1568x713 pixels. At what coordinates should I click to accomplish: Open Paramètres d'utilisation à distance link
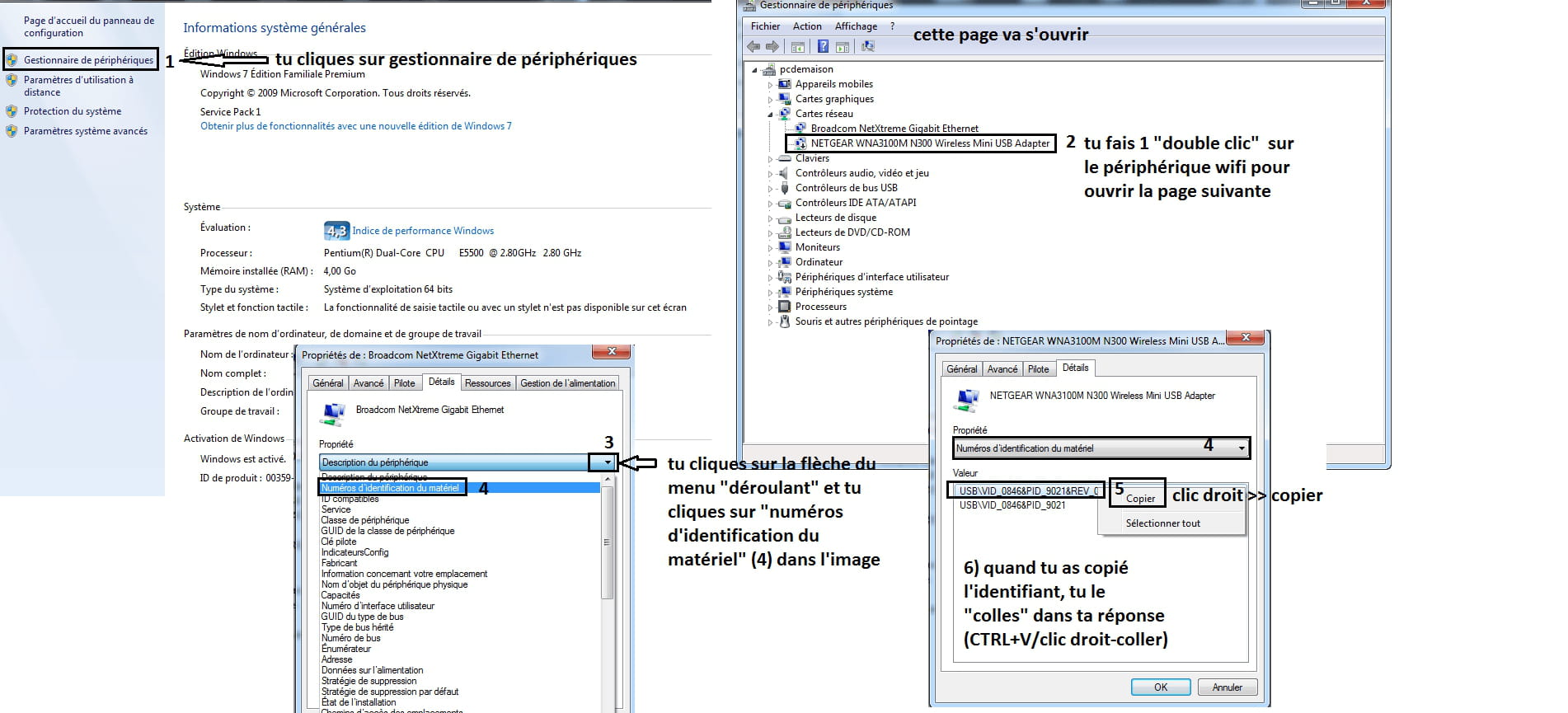(78, 86)
